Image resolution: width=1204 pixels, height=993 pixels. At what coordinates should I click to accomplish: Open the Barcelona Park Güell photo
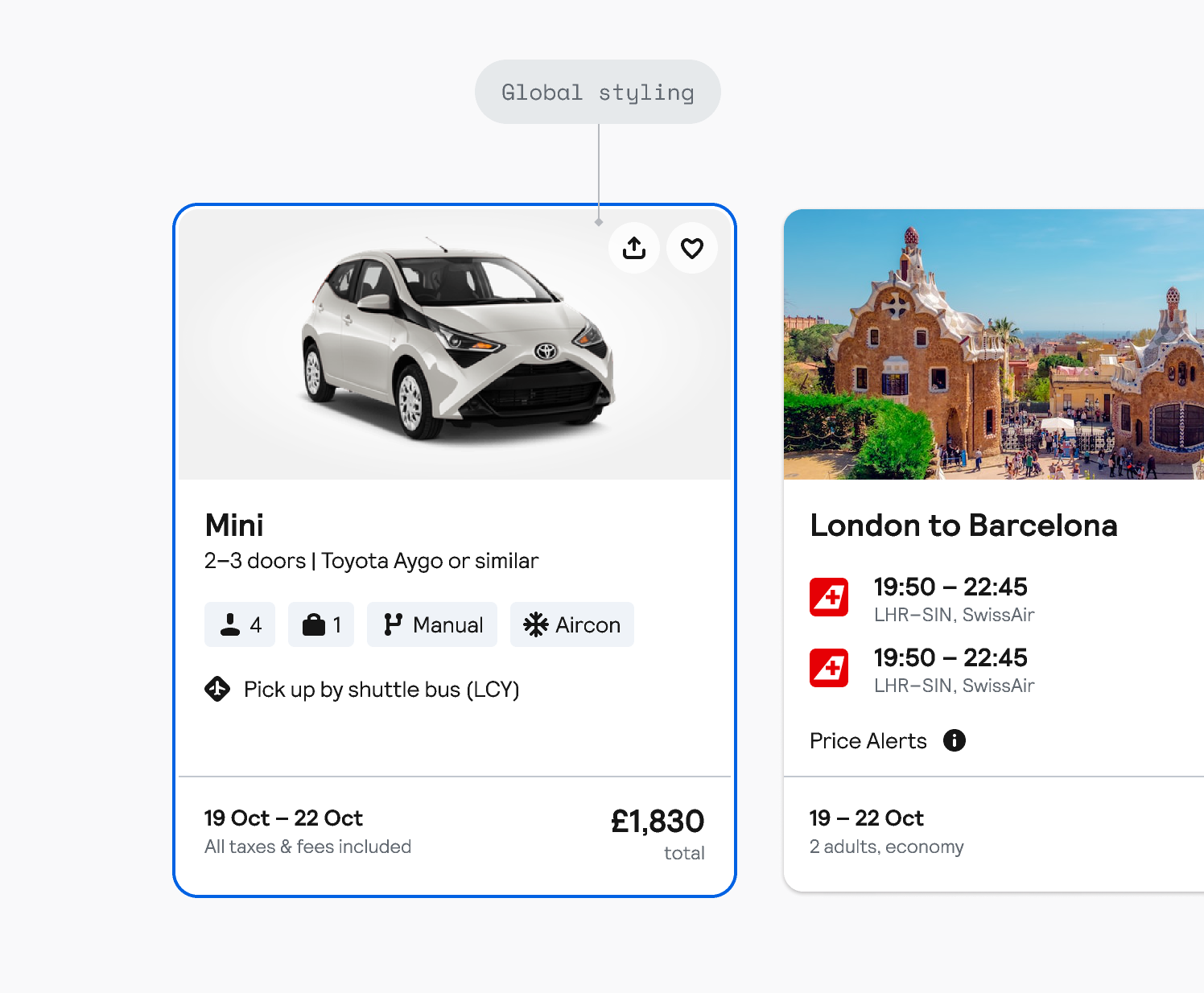(x=994, y=346)
